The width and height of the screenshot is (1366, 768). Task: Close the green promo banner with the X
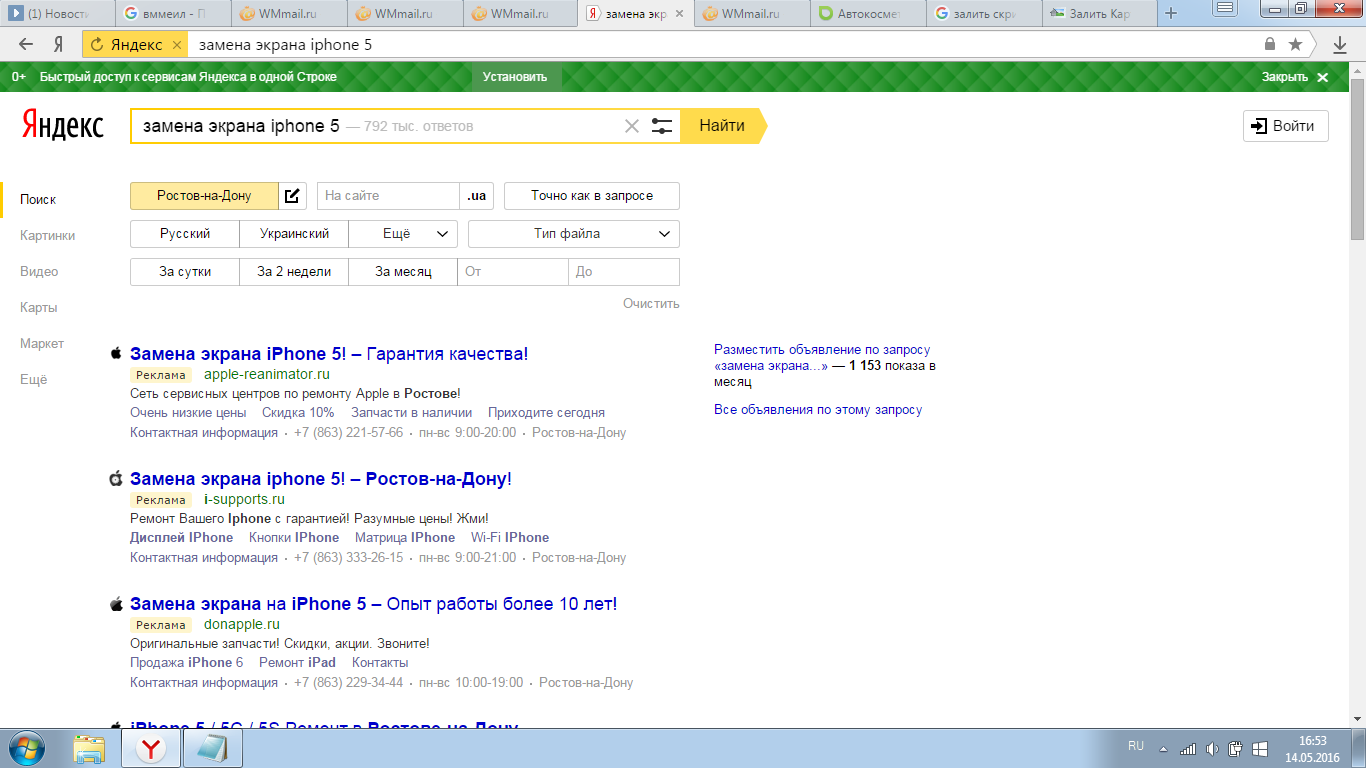click(x=1322, y=77)
